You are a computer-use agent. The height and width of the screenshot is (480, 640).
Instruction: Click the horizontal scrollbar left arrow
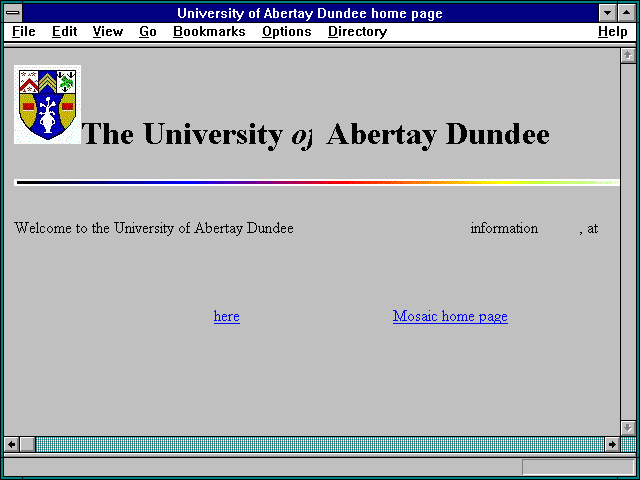pos(11,444)
